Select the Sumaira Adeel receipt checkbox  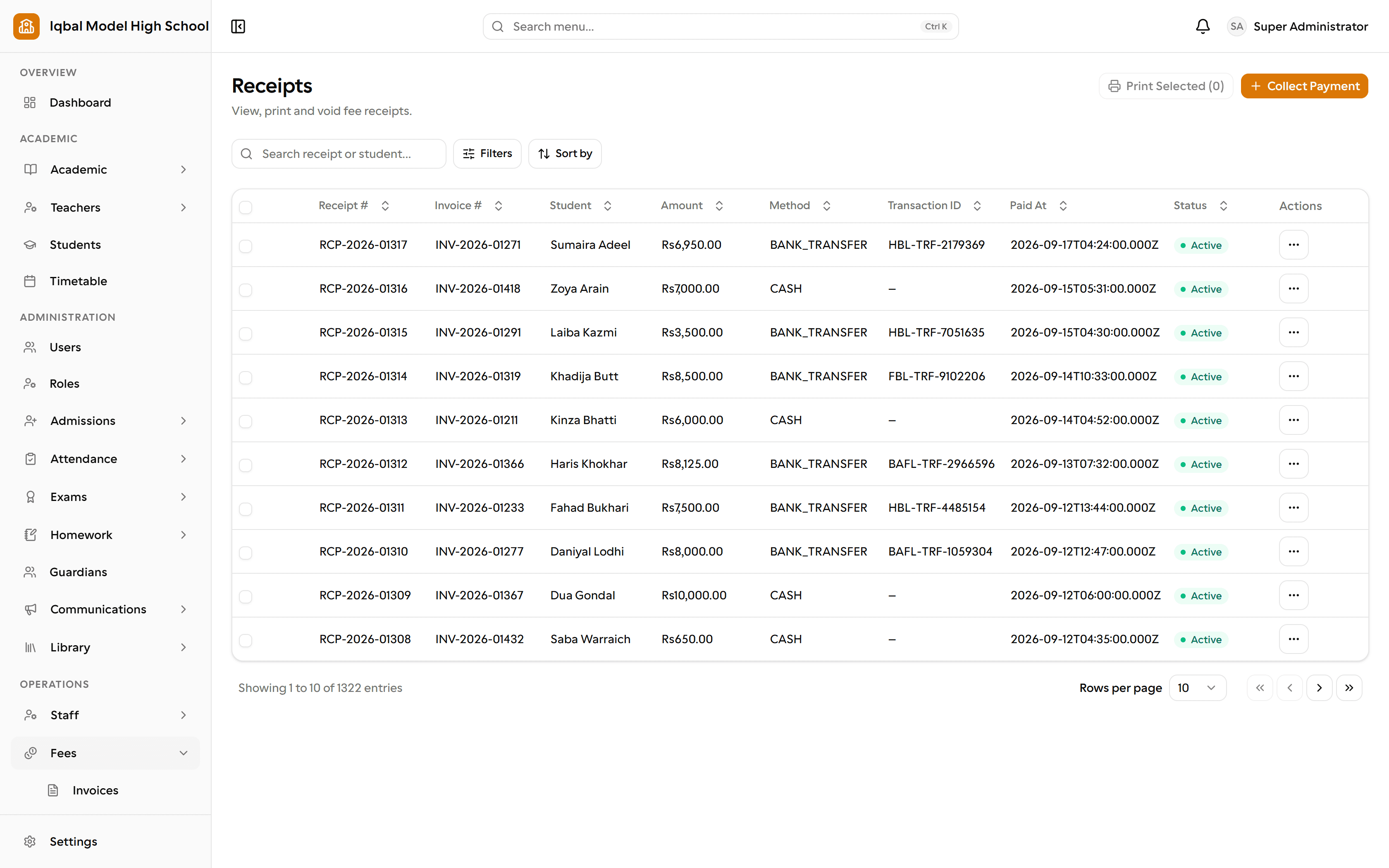tap(246, 246)
